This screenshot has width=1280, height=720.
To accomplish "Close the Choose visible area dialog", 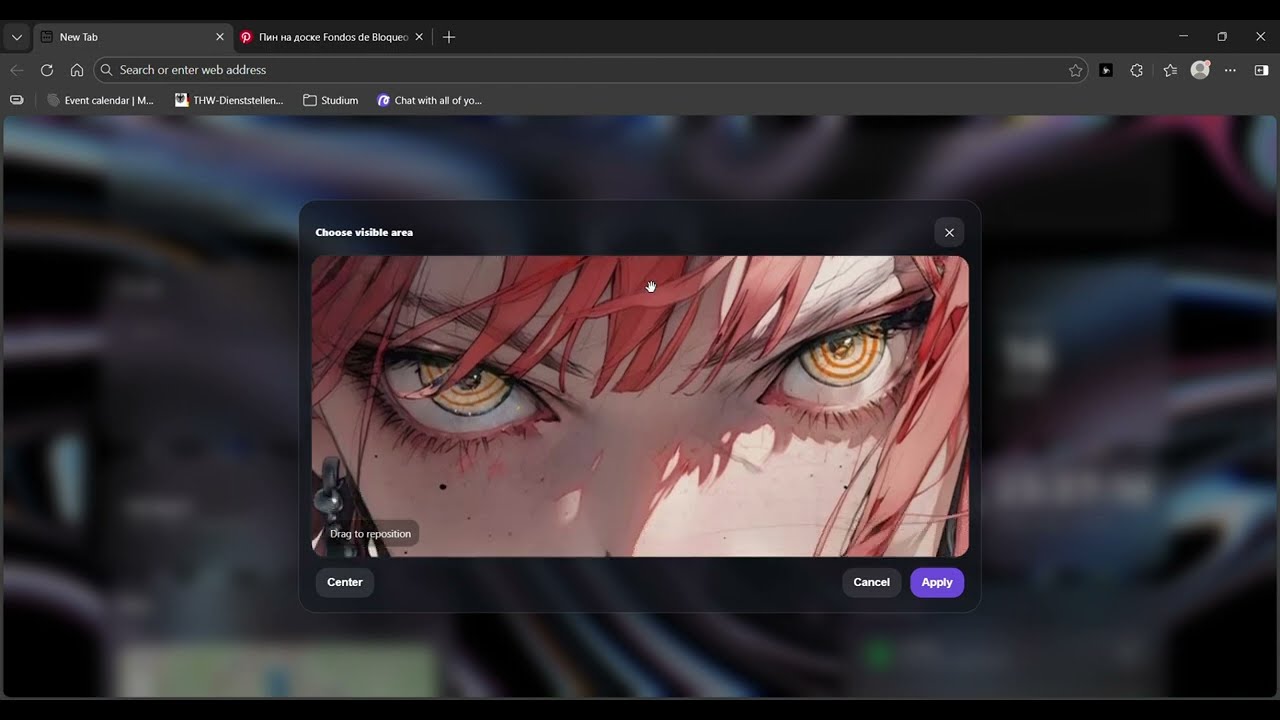I will pos(949,232).
